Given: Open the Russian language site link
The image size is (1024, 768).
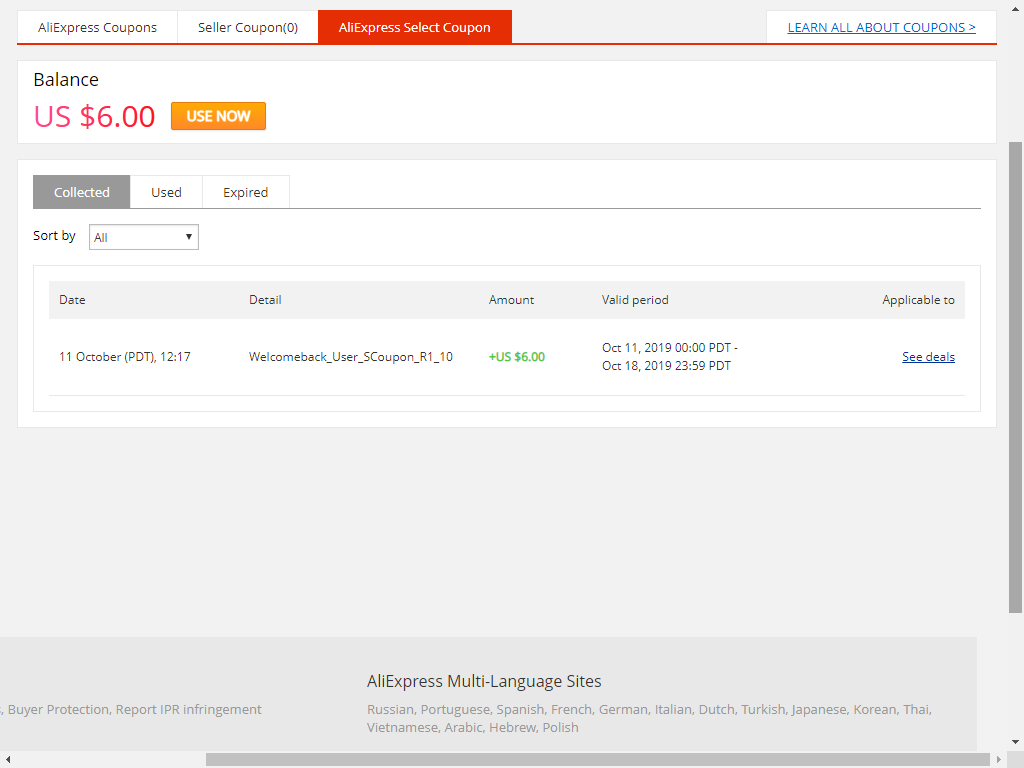Looking at the screenshot, I should [x=390, y=709].
